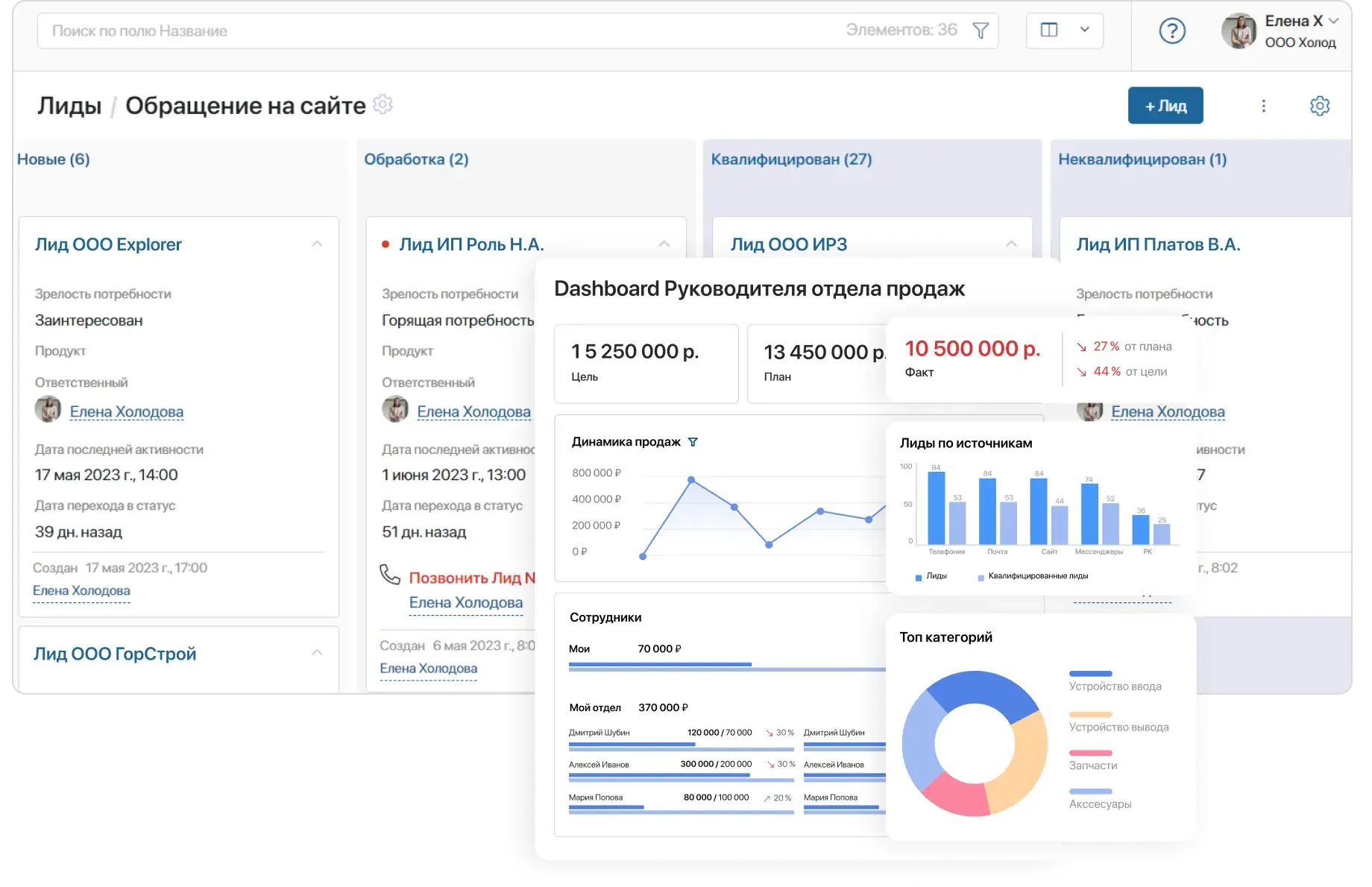Go to Лиды via the breadcrumb
This screenshot has width=1372, height=887.
click(x=71, y=104)
